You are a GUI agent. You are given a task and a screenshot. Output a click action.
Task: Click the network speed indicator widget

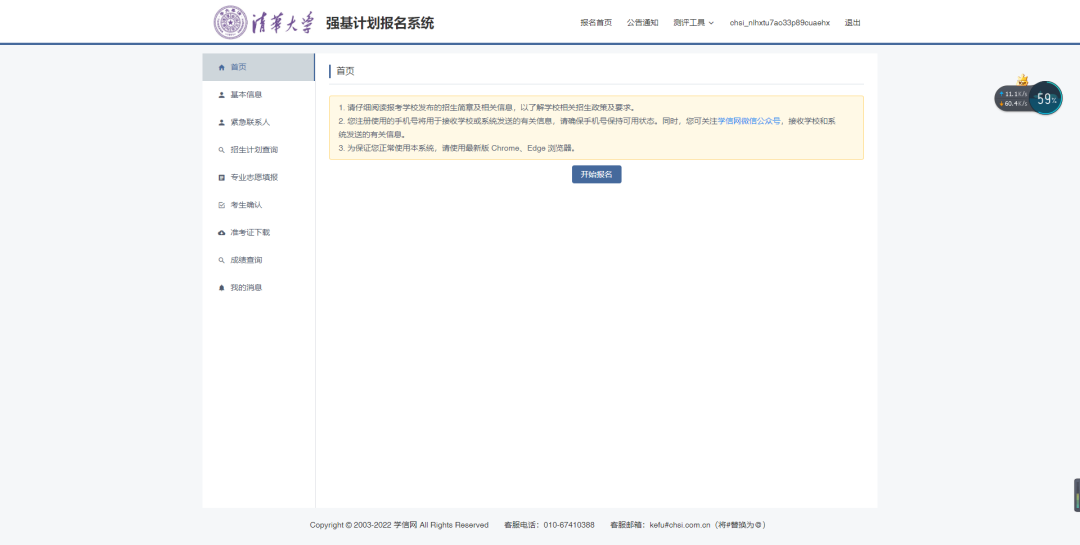tap(1012, 99)
